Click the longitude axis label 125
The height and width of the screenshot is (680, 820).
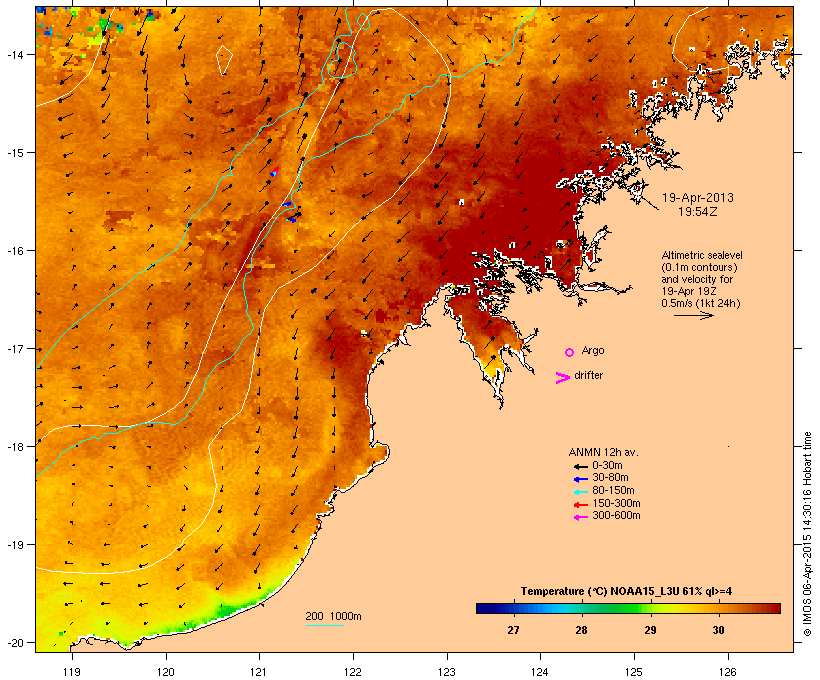[634, 672]
